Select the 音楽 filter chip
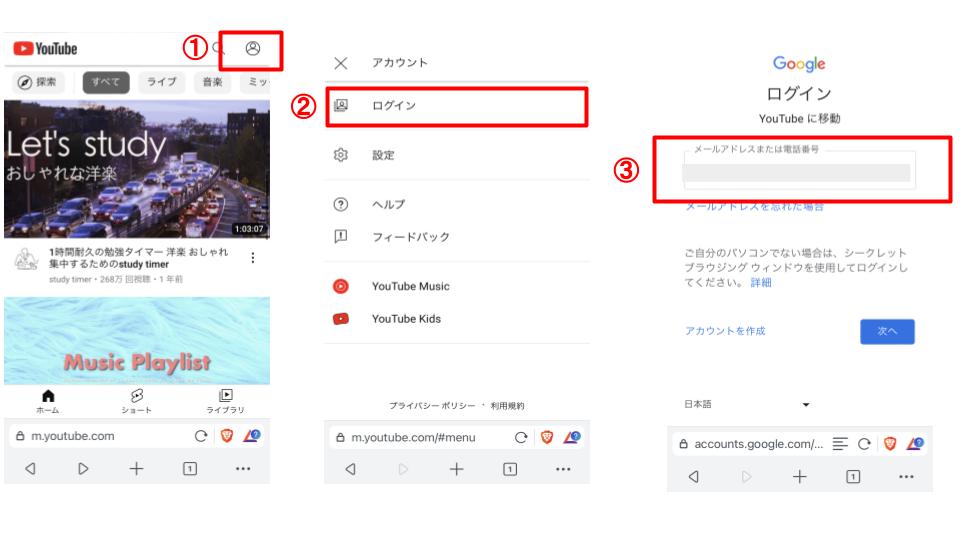Screen dimensions: 960x540 pos(212,82)
